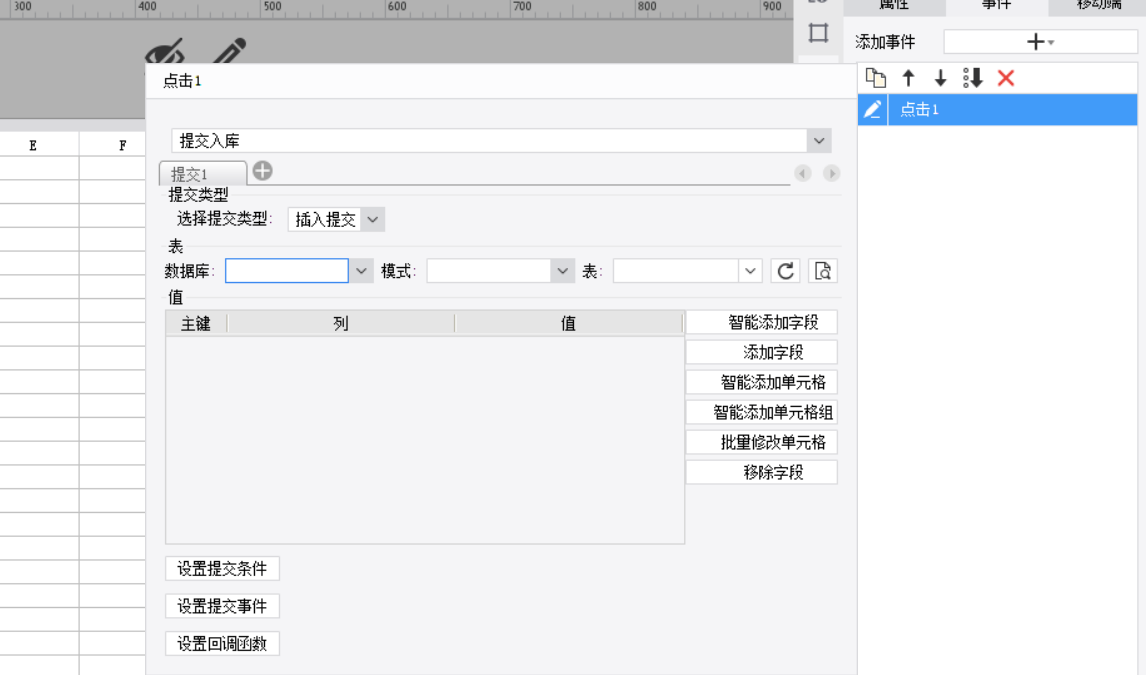Click the refresh table icon

(786, 271)
